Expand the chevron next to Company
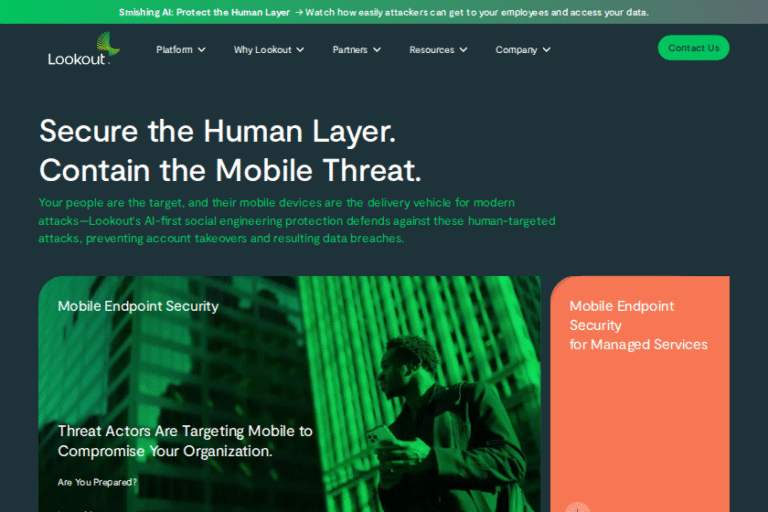Screen dimensions: 768x512 (x=547, y=49)
